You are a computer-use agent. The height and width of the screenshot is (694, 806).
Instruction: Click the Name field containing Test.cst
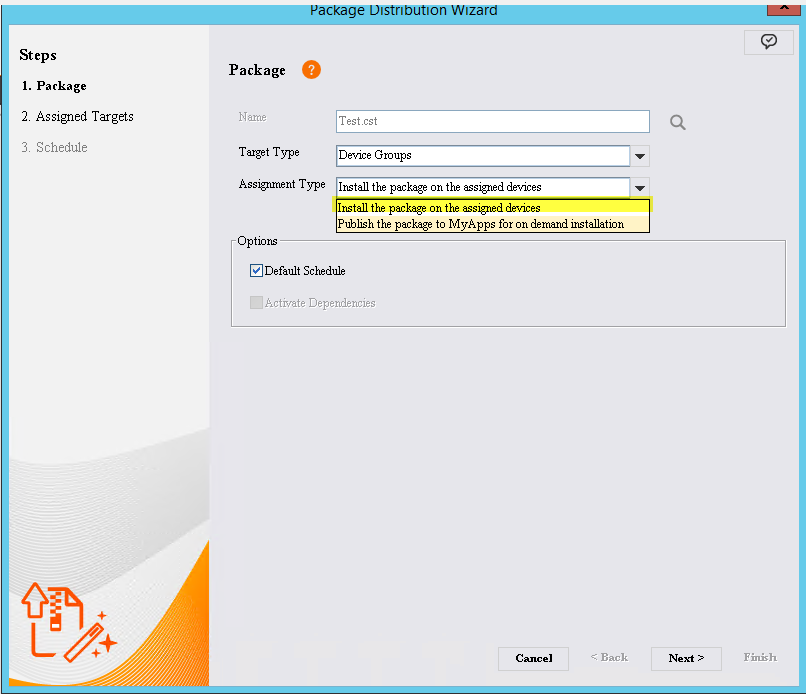coord(492,121)
